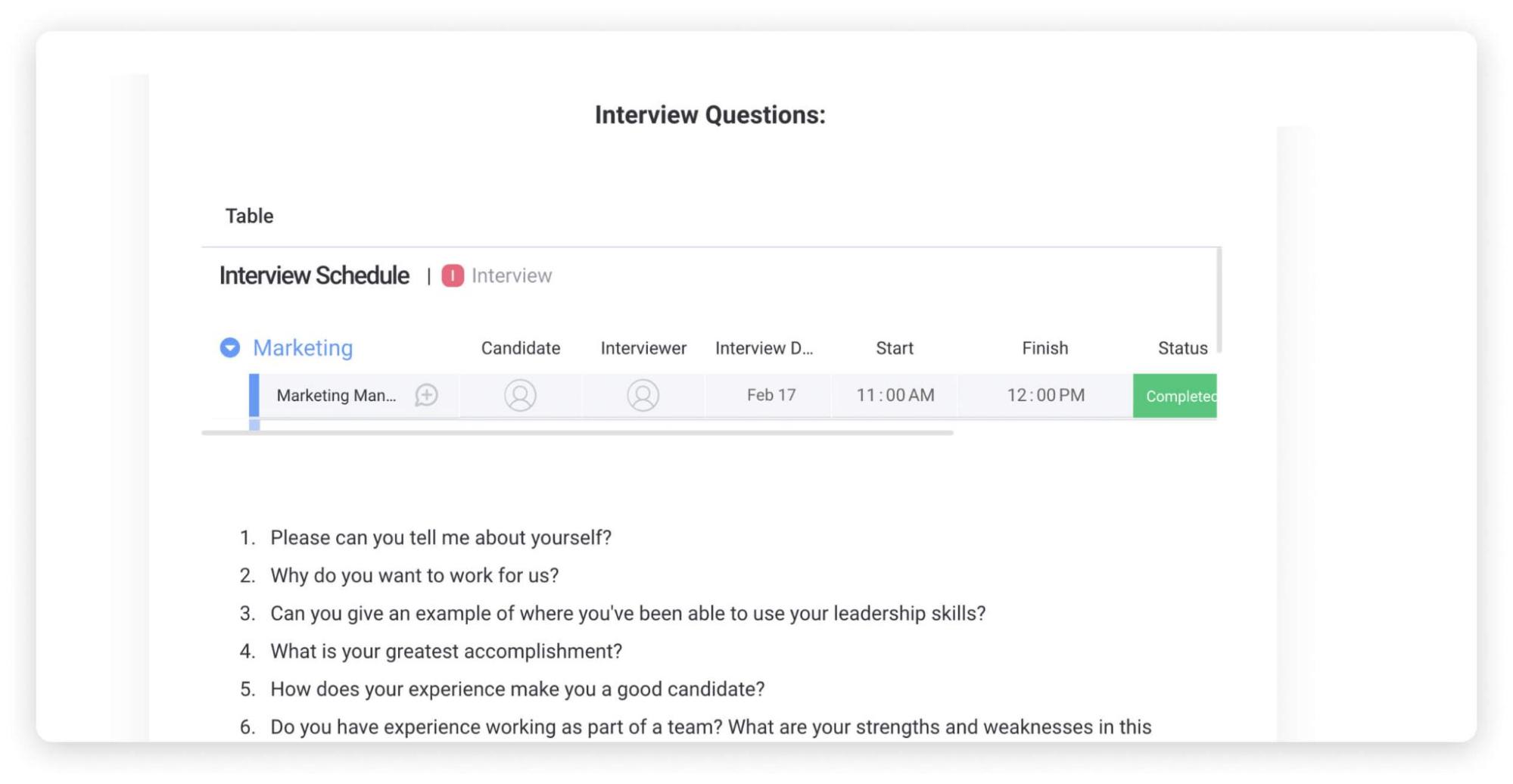Click the Interviewer column header
Image resolution: width=1513 pixels, height=784 pixels.
(x=643, y=347)
